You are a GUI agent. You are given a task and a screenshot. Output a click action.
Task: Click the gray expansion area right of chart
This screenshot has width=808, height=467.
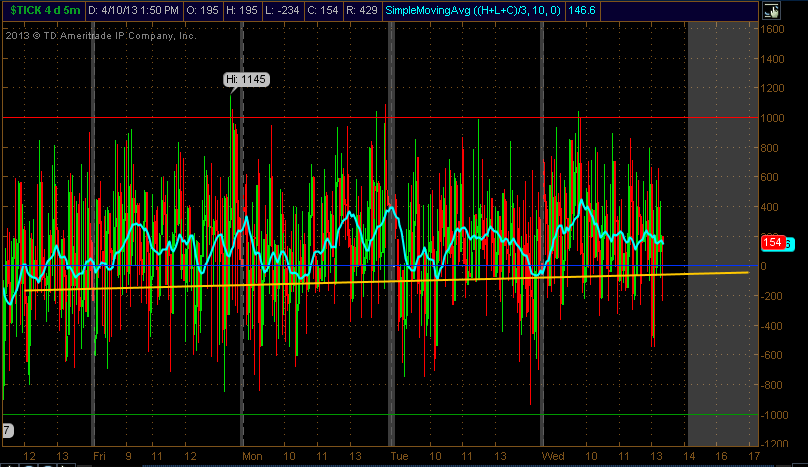723,234
